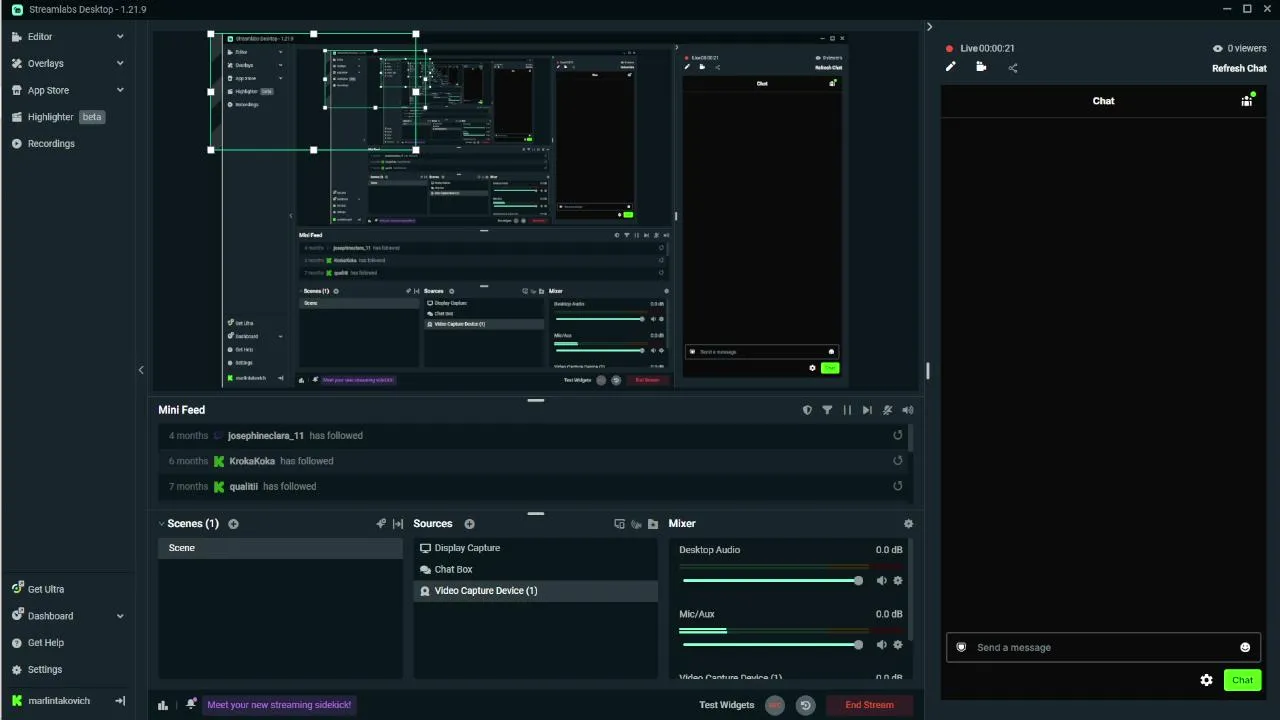This screenshot has width=1280, height=720.
Task: Open Settings in the sidebar
Action: pos(45,670)
